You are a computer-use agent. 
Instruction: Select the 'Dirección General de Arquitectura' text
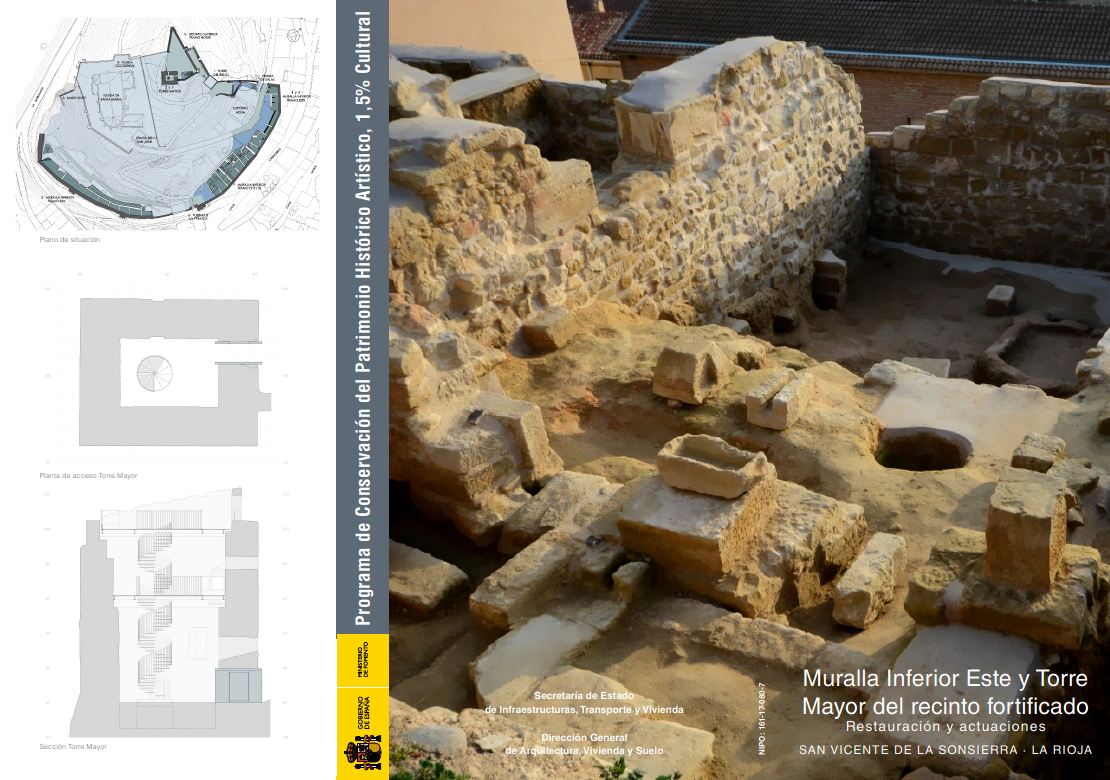point(584,744)
